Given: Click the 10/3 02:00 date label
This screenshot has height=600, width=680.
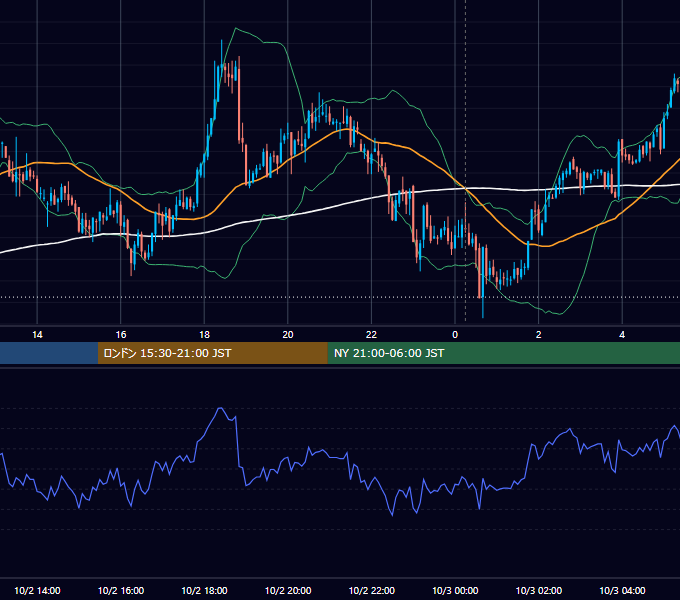Looking at the screenshot, I should [x=539, y=590].
